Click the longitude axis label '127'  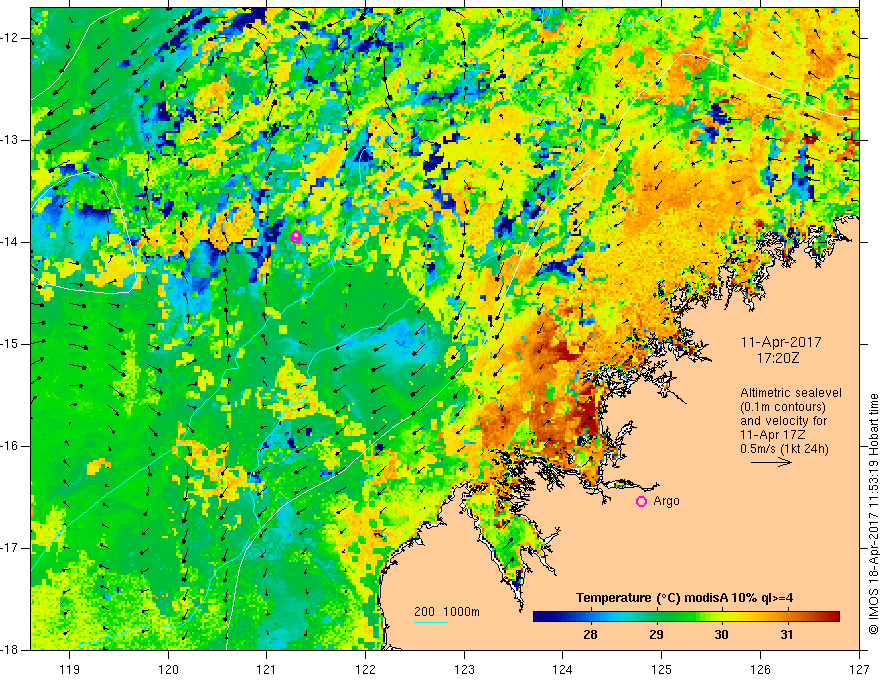click(x=859, y=669)
